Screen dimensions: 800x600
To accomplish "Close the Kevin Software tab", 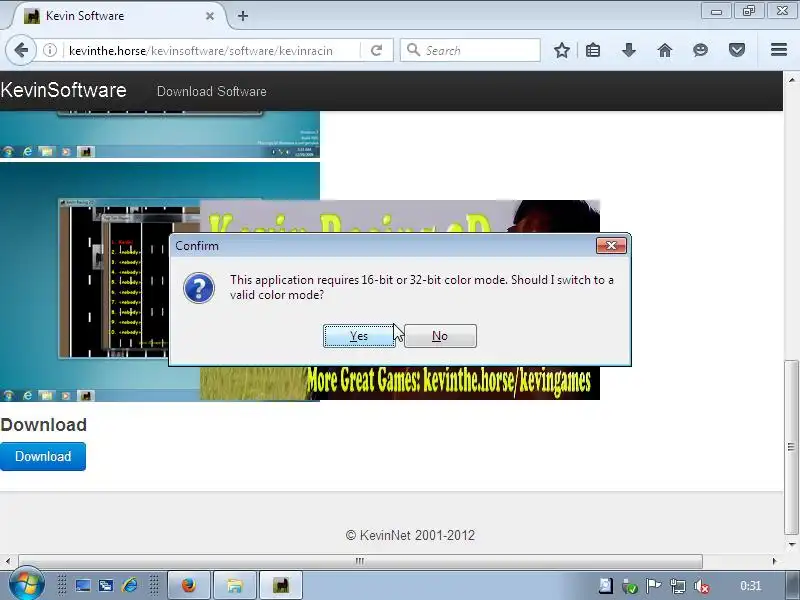I will [x=210, y=16].
